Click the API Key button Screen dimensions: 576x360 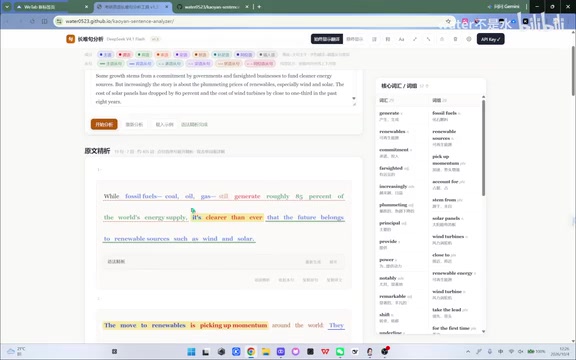coord(490,39)
